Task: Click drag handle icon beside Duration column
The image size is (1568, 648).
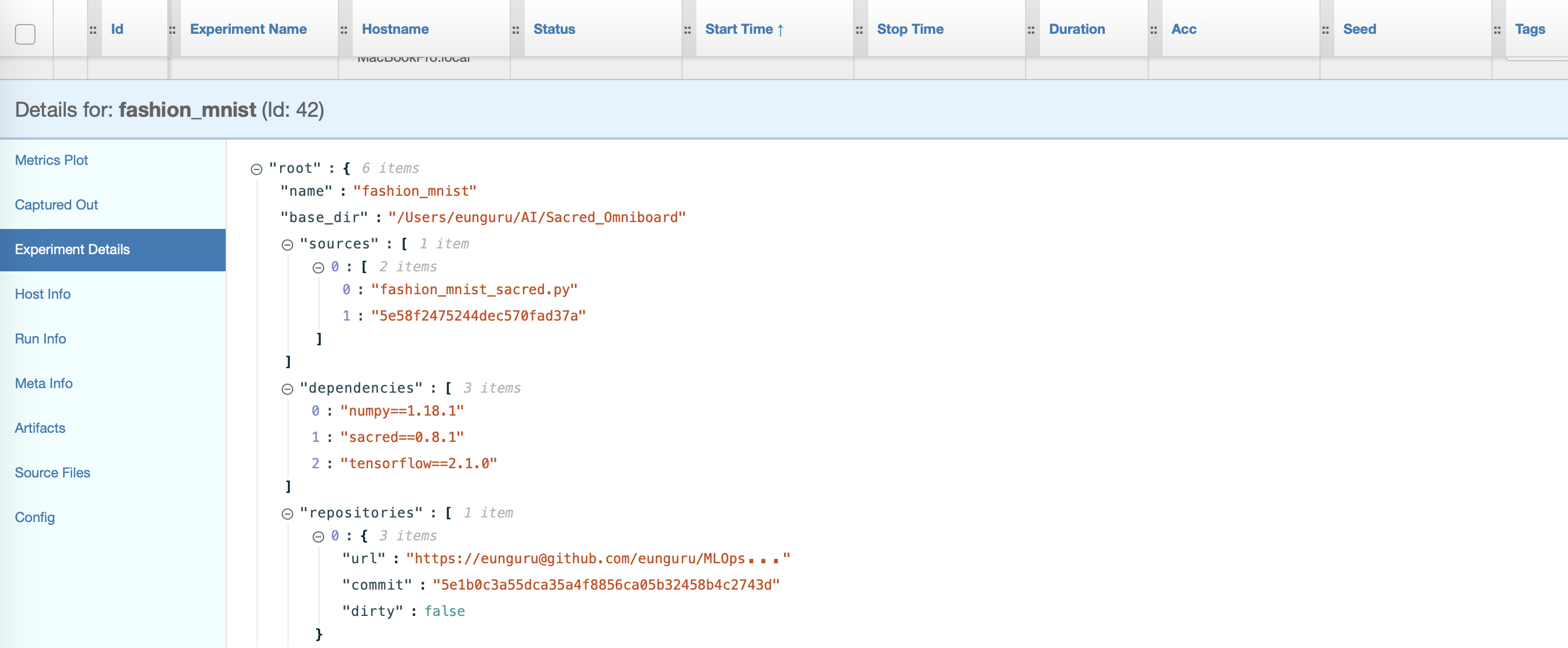Action: coord(1031,30)
